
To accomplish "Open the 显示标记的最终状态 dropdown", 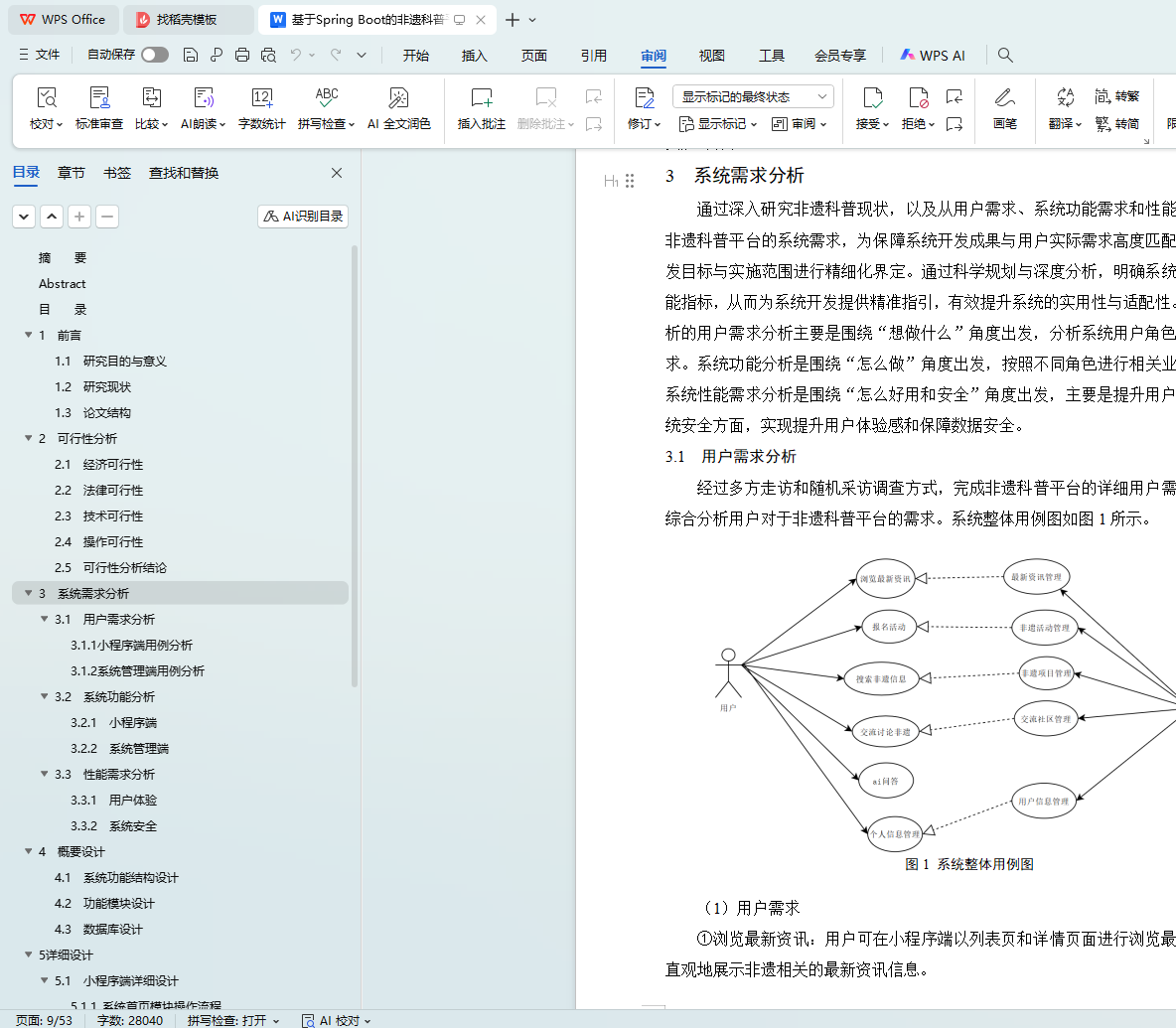I will (753, 96).
